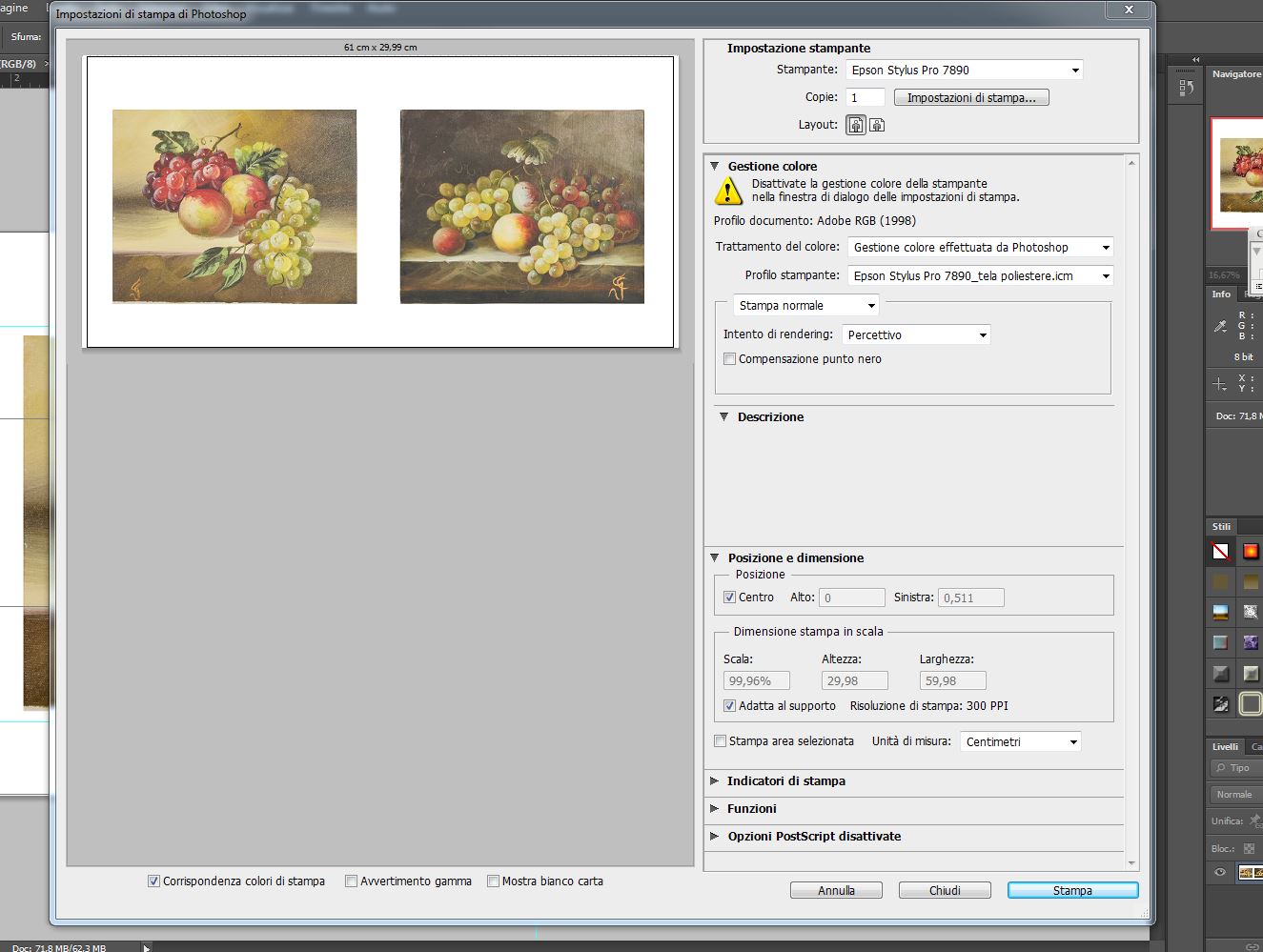This screenshot has height=952, width=1263.
Task: Click the Annulla button
Action: [x=836, y=891]
